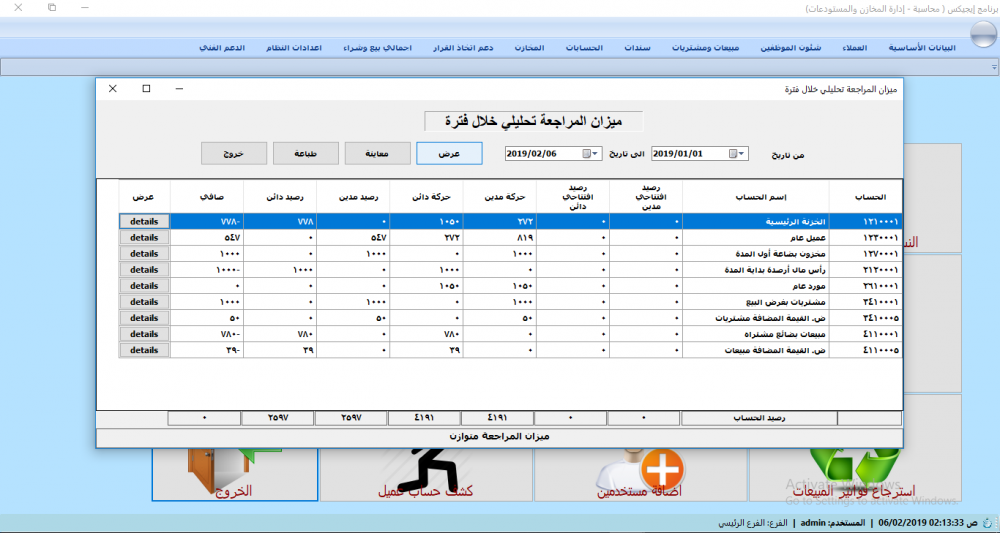Click the معاينة preview button

378,154
